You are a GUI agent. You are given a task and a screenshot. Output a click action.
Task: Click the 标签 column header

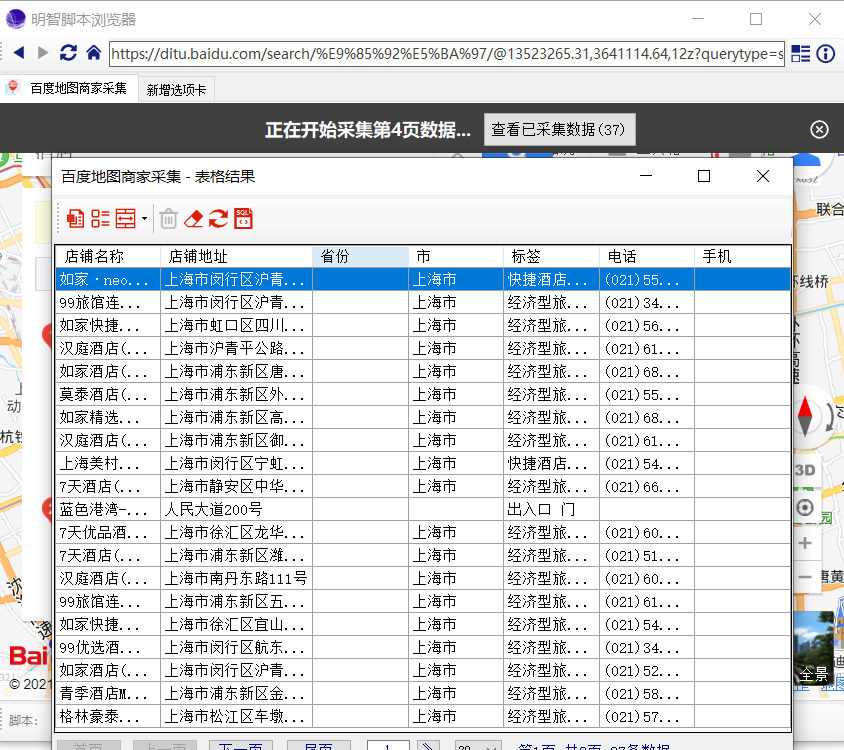551,256
